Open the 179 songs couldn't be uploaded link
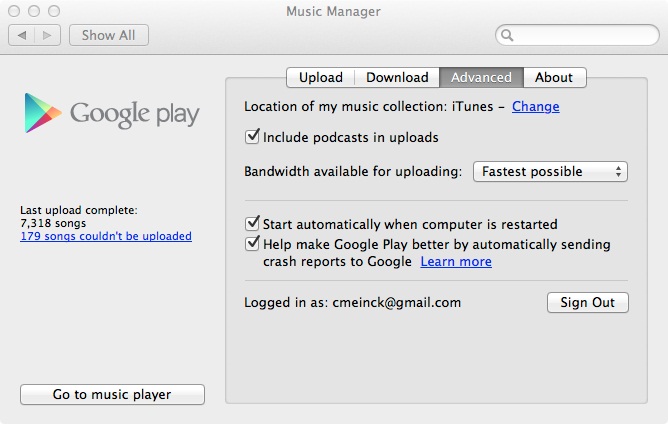The height and width of the screenshot is (424, 668). pyautogui.click(x=106, y=236)
